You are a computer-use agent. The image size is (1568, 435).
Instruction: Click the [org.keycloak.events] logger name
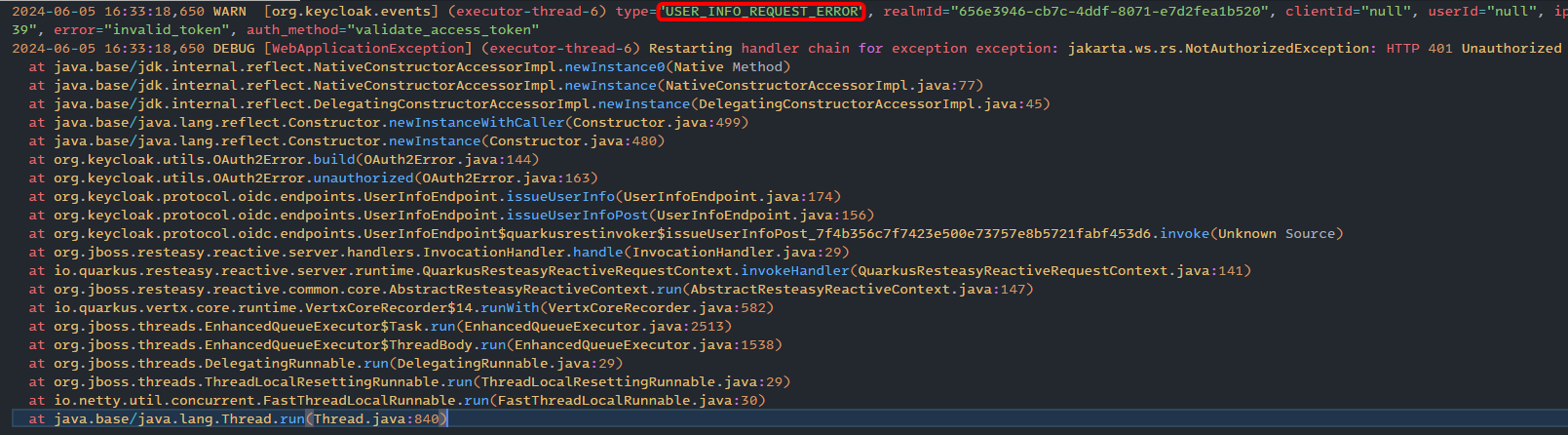351,12
